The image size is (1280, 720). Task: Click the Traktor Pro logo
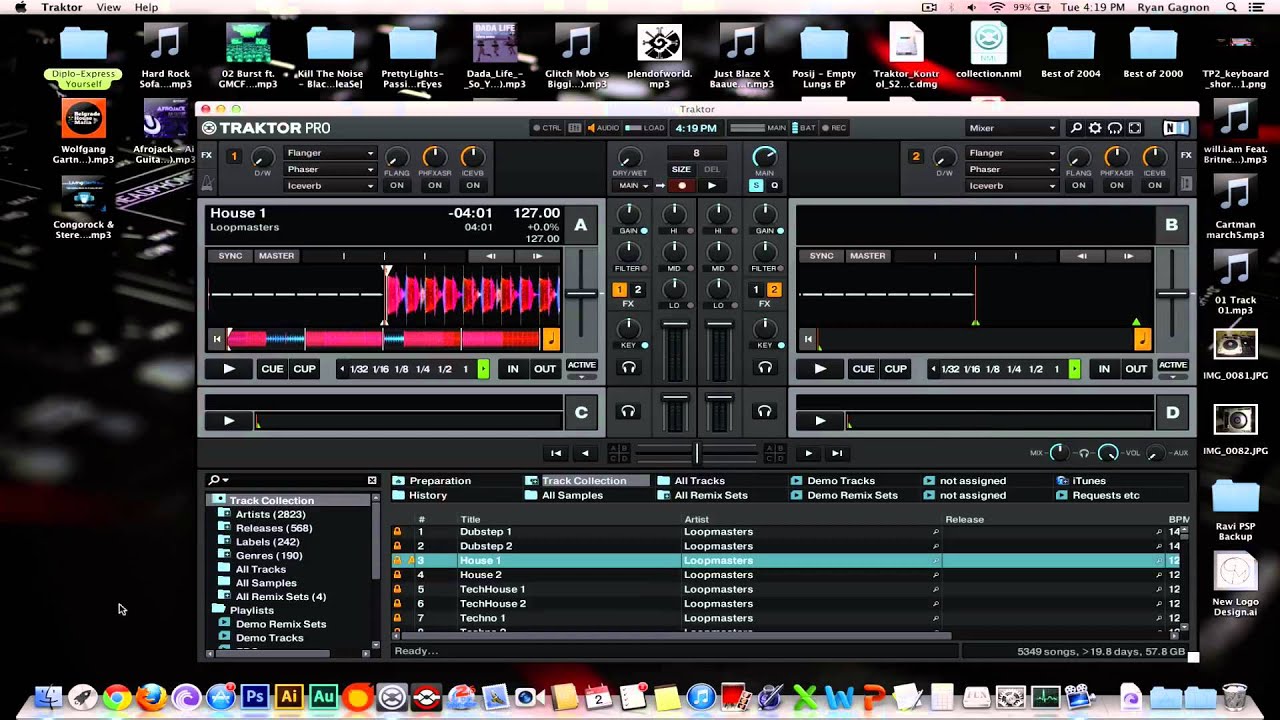click(x=266, y=128)
